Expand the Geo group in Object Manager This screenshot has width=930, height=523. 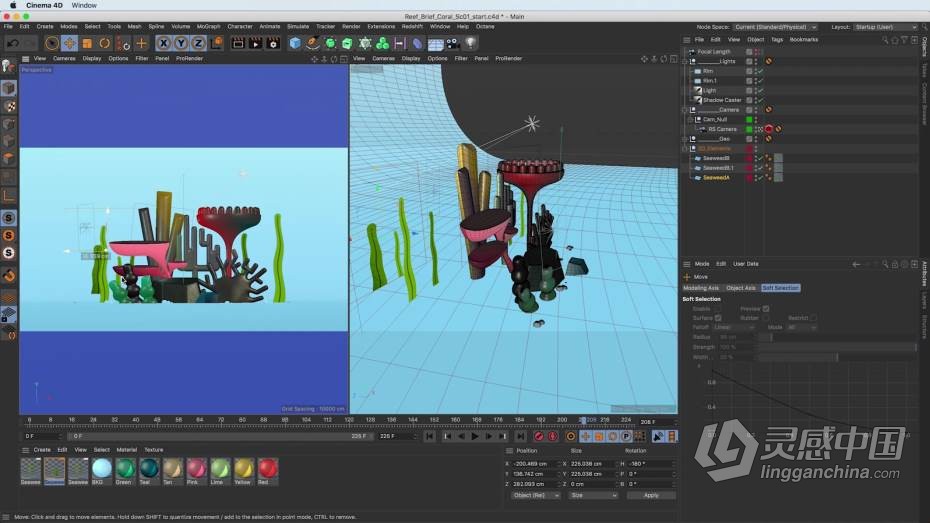pos(685,139)
